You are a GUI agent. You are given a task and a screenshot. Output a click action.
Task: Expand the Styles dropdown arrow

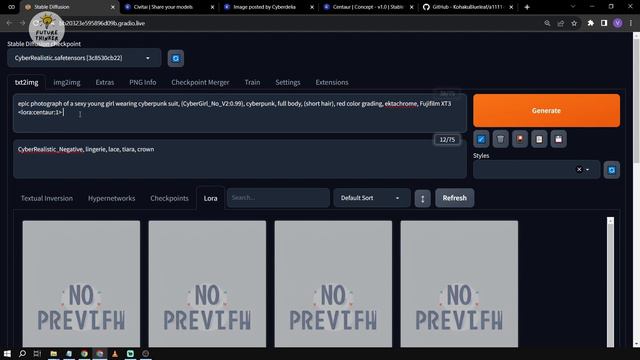587,169
